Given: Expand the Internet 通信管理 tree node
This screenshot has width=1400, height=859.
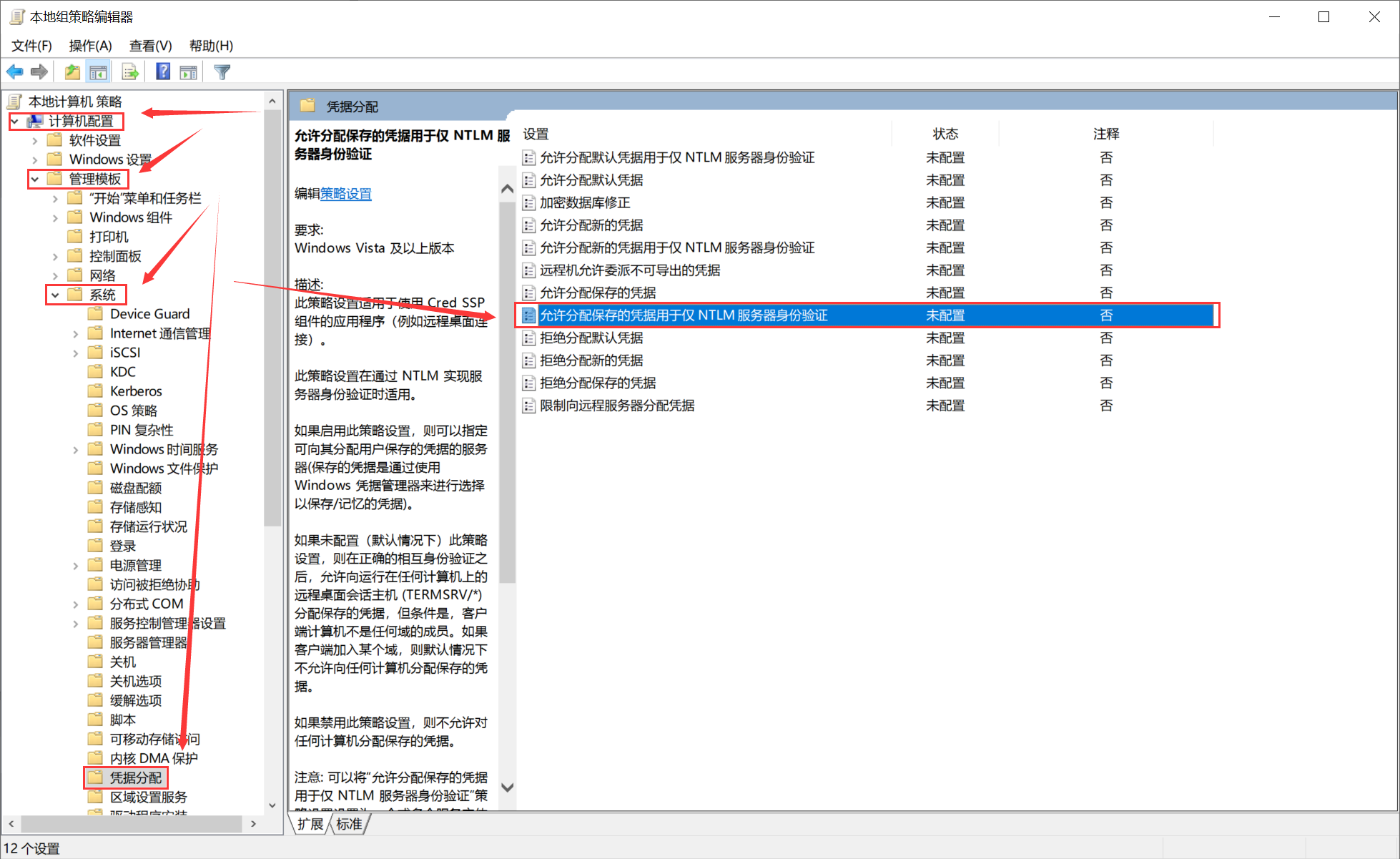Looking at the screenshot, I should 77,333.
